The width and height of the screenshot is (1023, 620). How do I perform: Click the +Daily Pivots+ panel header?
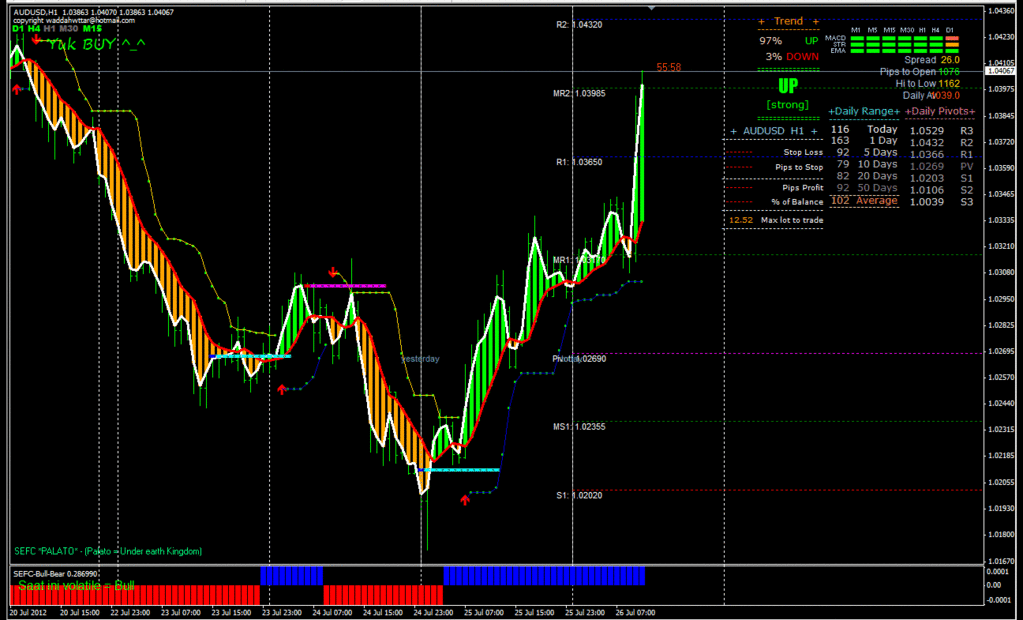click(x=940, y=110)
